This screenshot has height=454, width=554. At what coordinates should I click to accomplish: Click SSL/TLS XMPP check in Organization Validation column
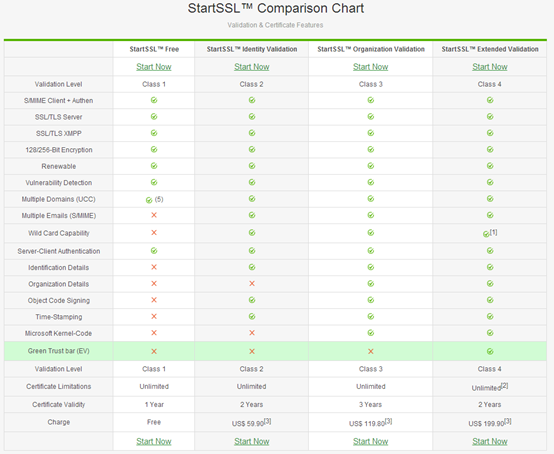coord(371,133)
